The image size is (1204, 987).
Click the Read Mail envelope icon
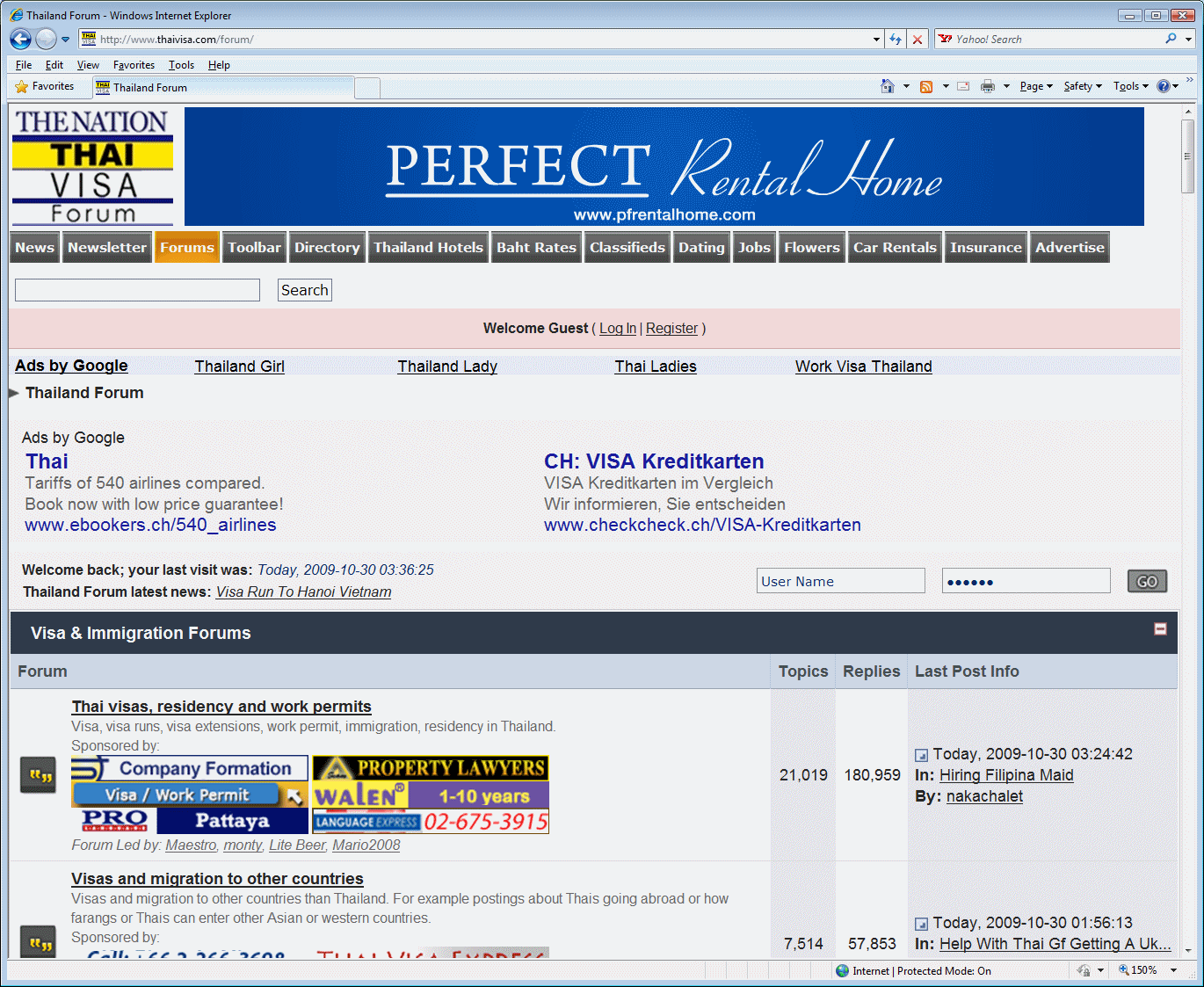point(963,86)
